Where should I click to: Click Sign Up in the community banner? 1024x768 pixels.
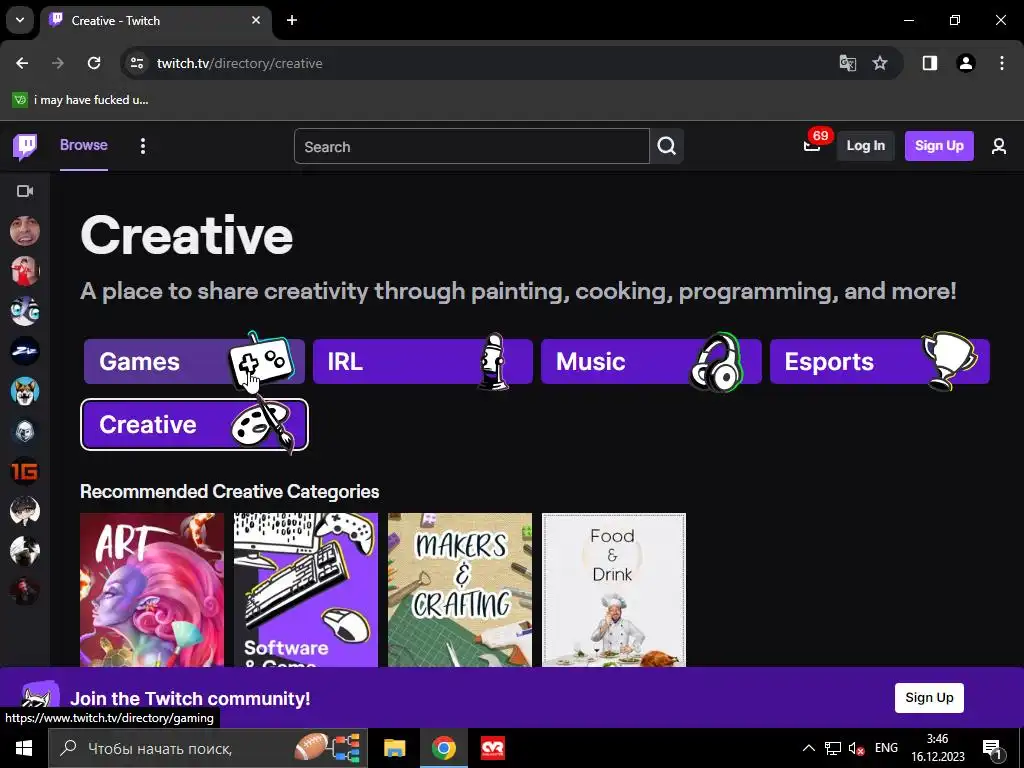tap(929, 697)
